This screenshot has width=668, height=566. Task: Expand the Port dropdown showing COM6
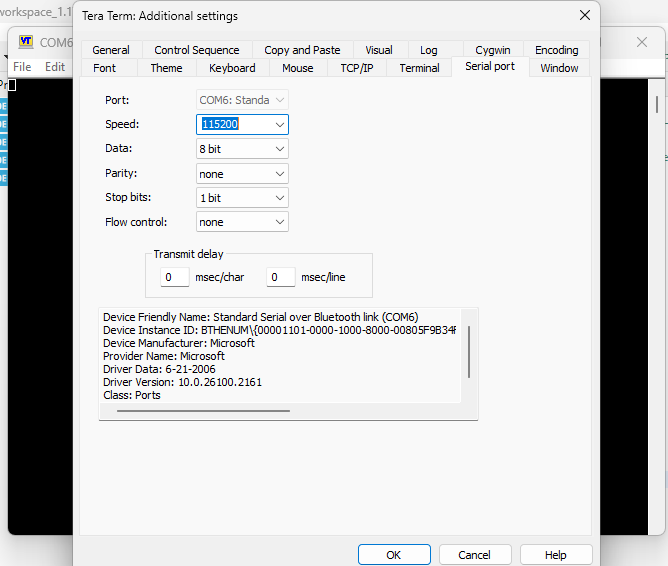(242, 100)
